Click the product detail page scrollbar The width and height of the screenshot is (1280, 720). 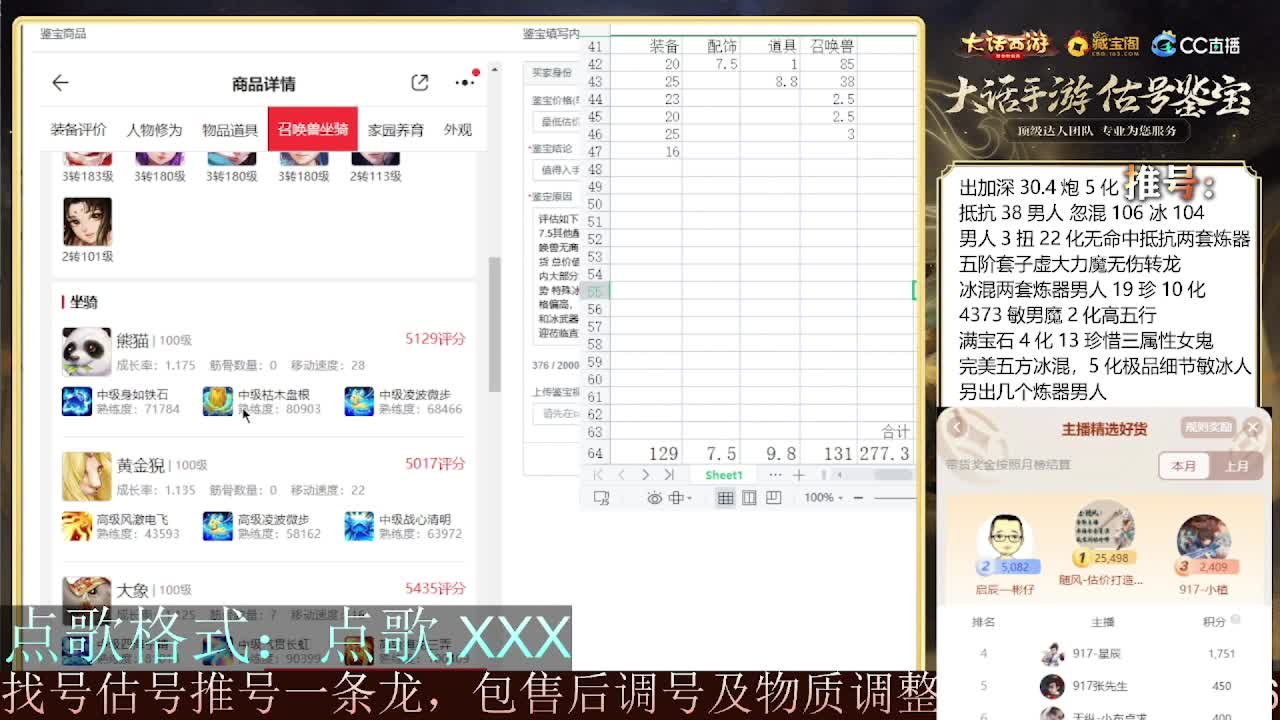click(x=494, y=323)
